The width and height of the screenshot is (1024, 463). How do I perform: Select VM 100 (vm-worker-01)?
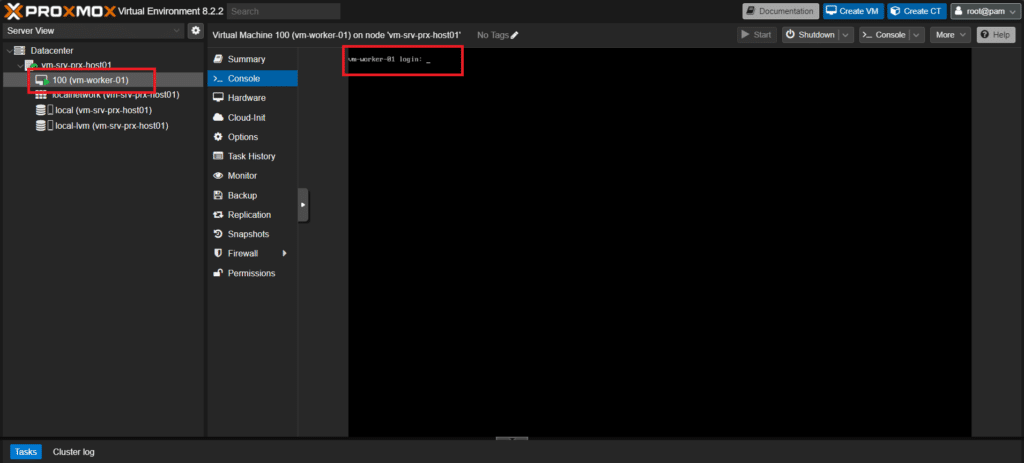coord(90,80)
